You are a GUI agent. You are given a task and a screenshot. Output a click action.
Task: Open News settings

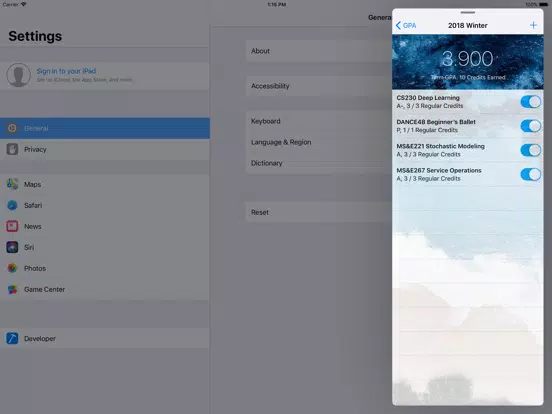[105, 226]
